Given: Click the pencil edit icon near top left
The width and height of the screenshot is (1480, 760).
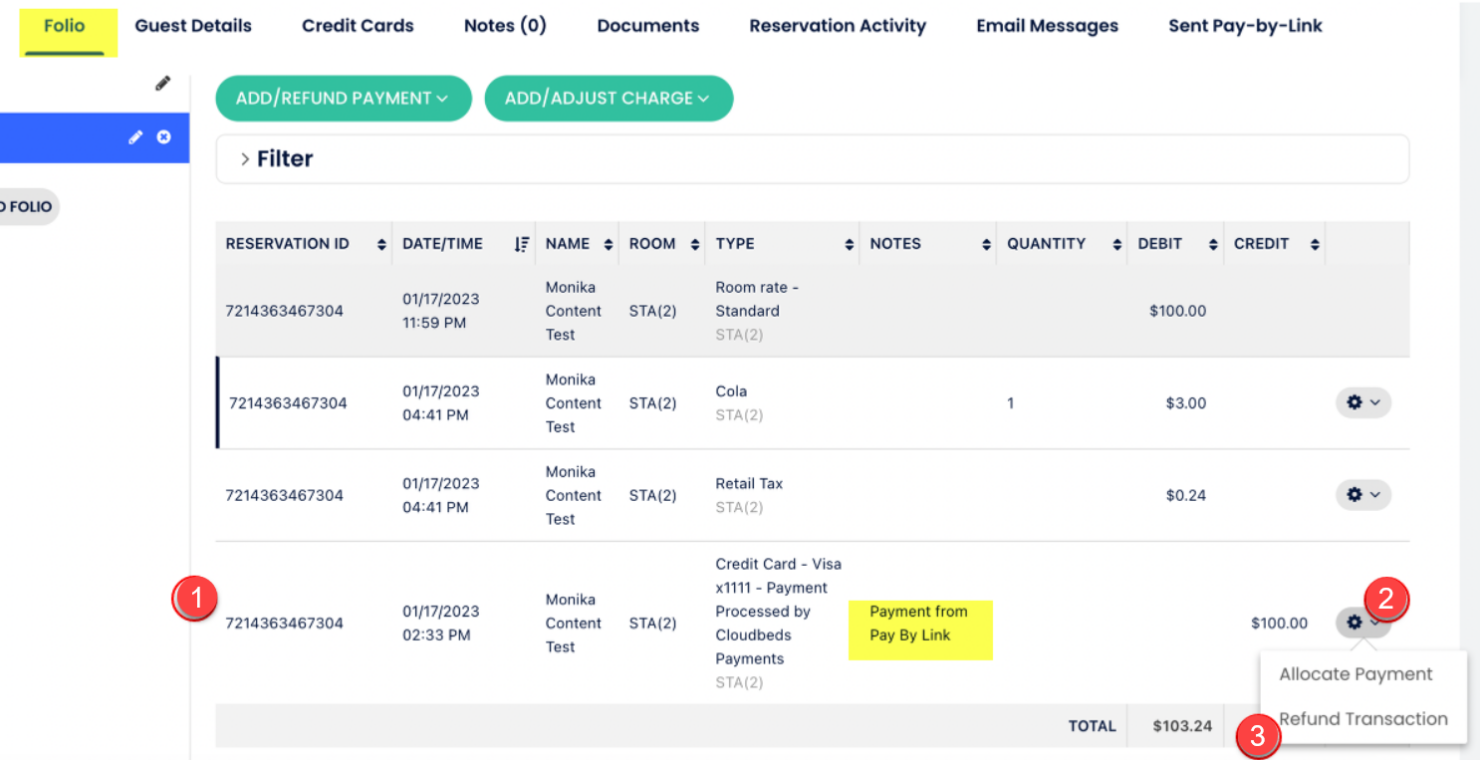Looking at the screenshot, I should (x=163, y=83).
